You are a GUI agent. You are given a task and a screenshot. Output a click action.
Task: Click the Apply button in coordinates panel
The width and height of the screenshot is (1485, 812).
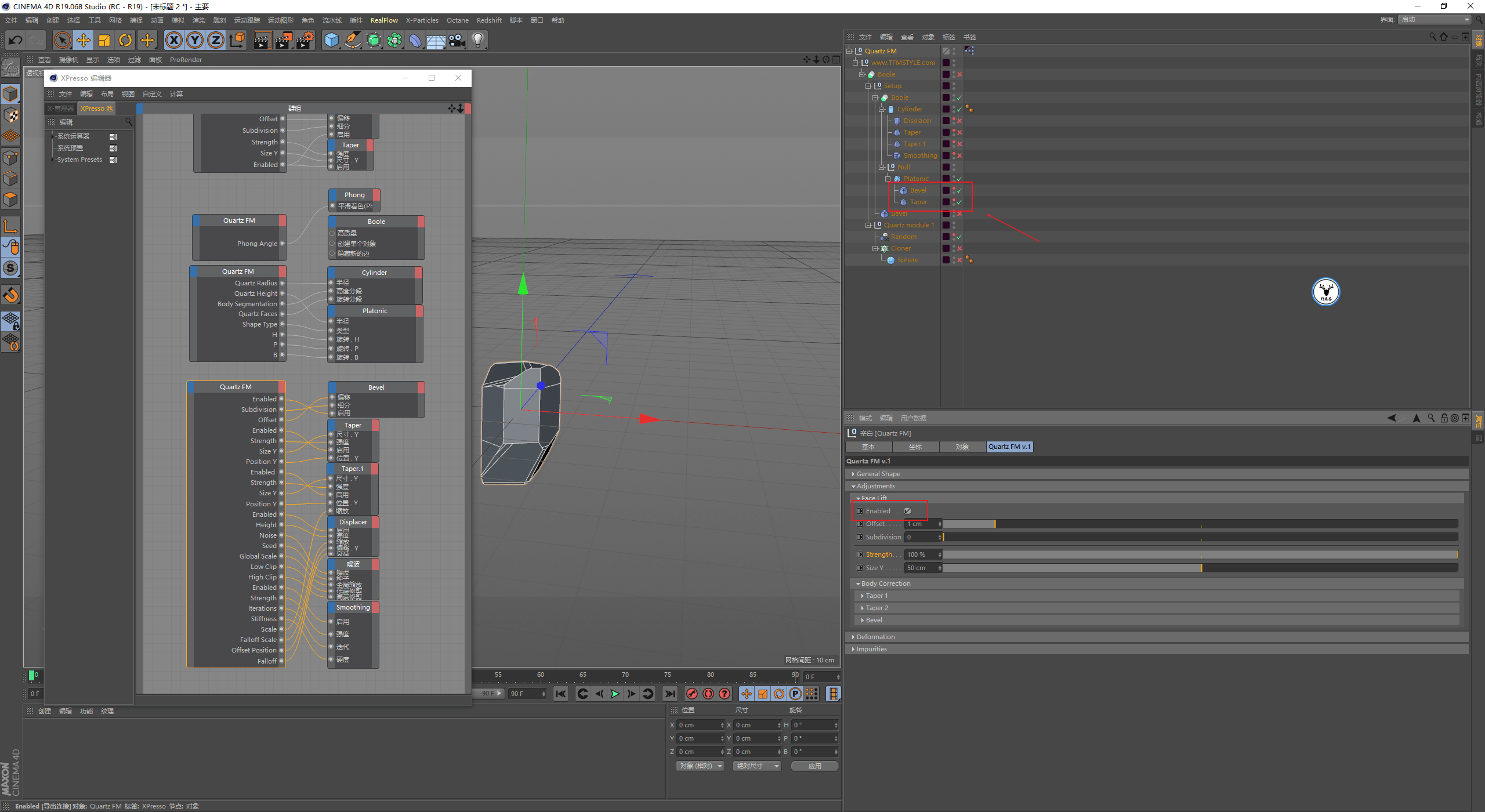pyautogui.click(x=814, y=766)
